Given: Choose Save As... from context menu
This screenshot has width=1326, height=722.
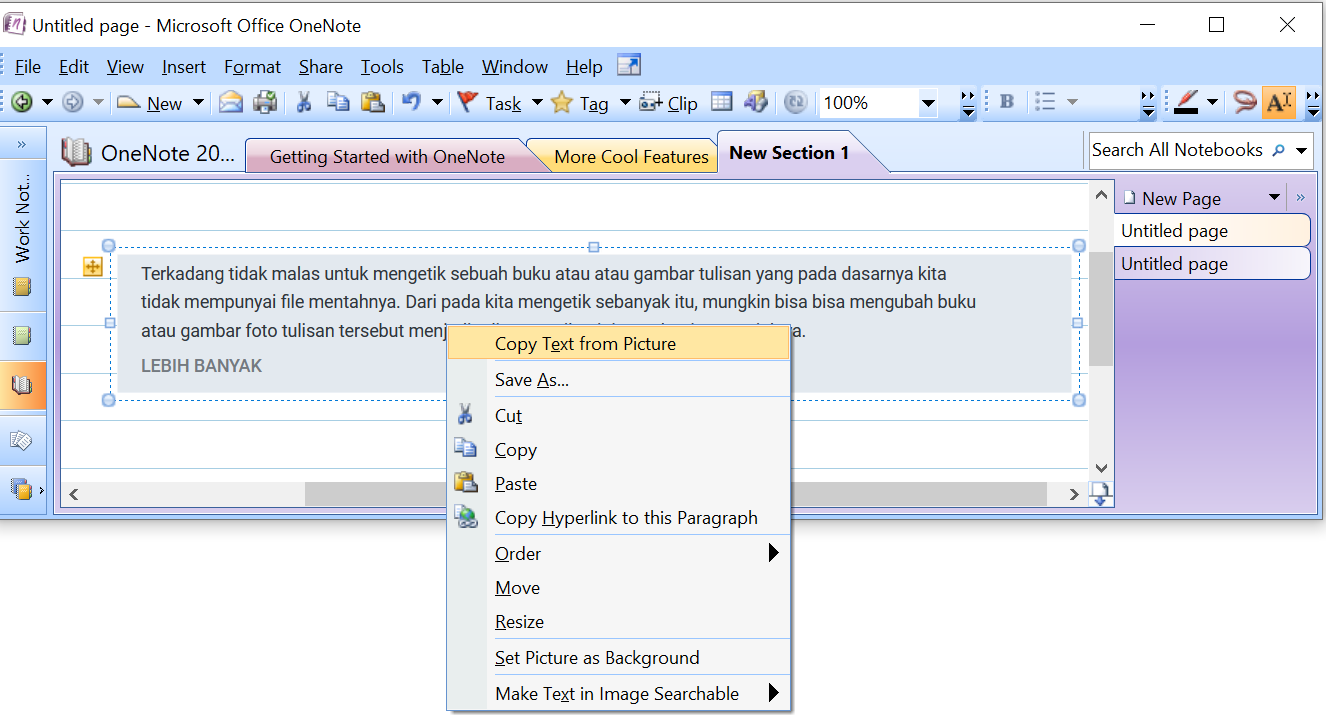Looking at the screenshot, I should 619,380.
